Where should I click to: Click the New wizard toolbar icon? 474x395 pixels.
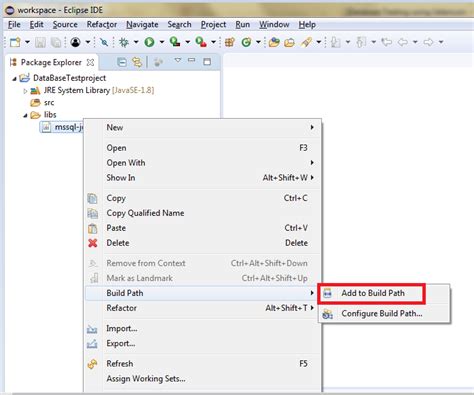[x=15, y=42]
